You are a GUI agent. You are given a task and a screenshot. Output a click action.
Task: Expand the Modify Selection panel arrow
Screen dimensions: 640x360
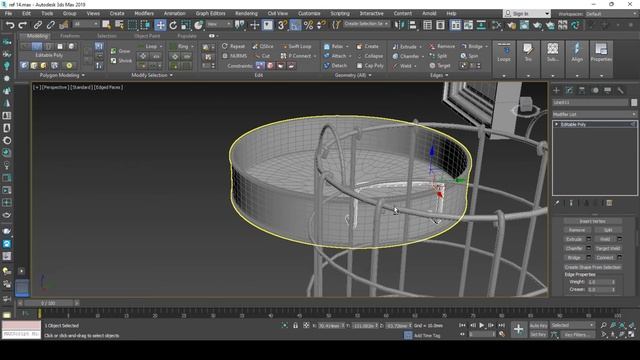171,75
